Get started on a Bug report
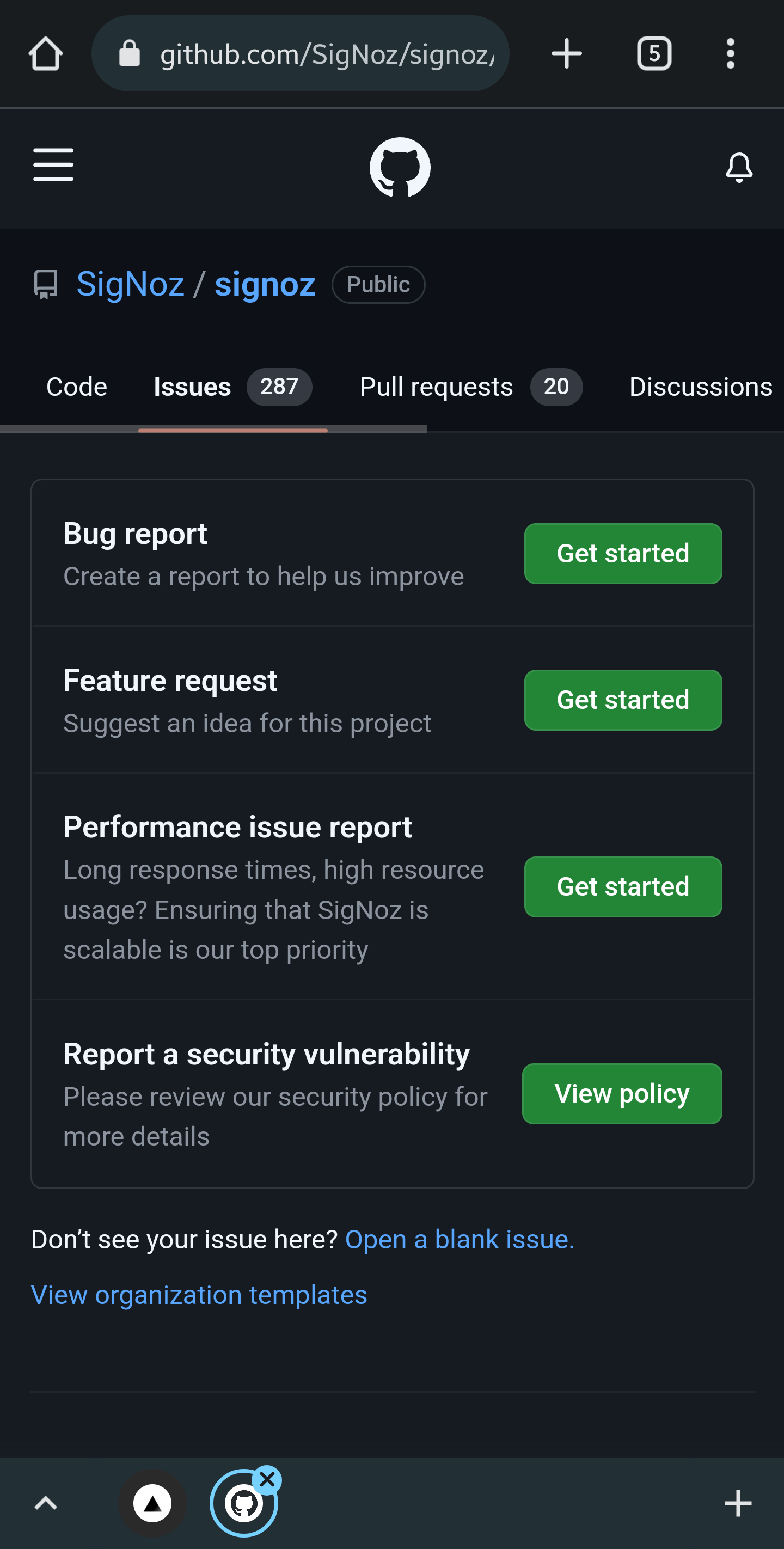The image size is (784, 1549). [622, 553]
